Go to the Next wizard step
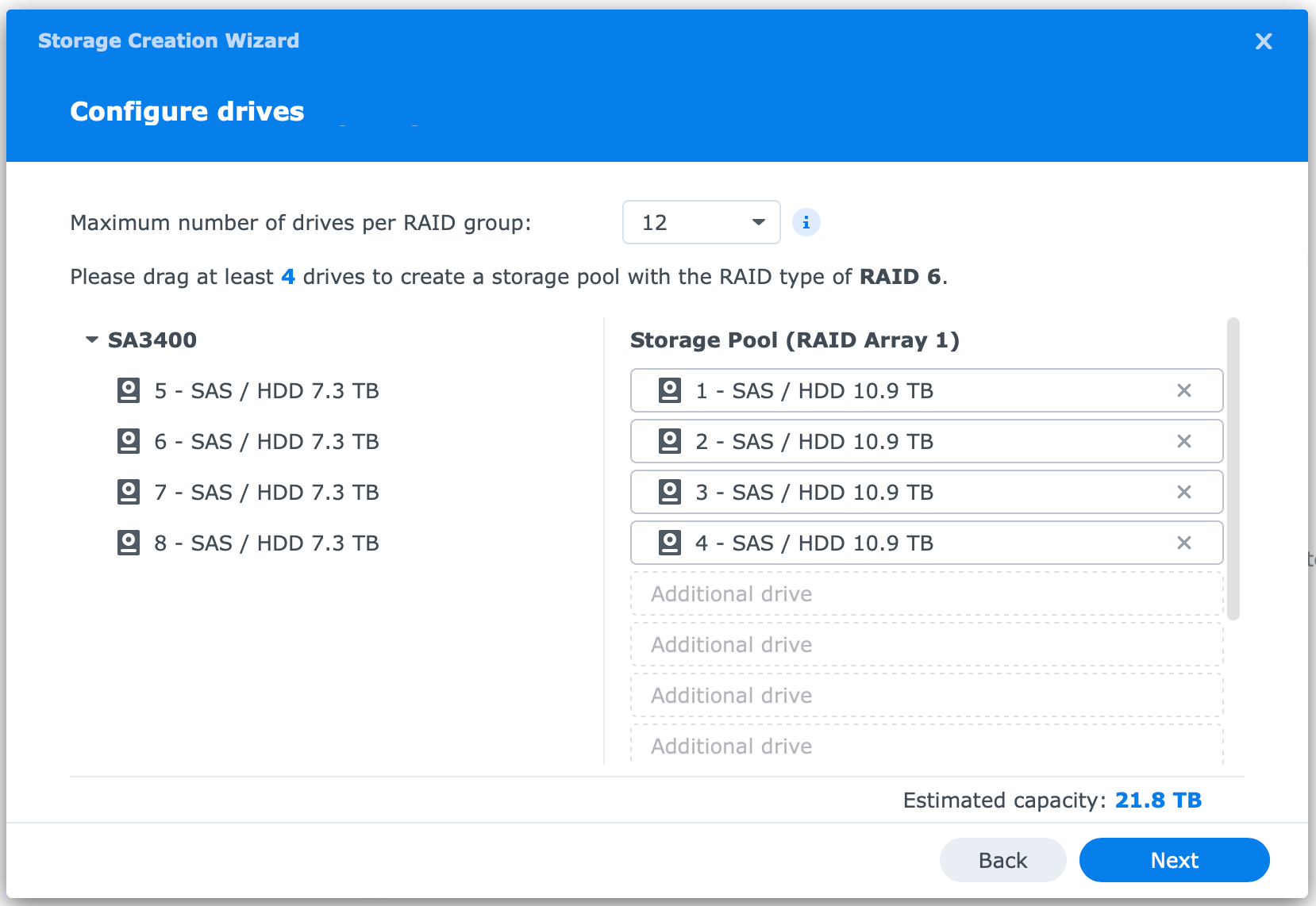 pyautogui.click(x=1174, y=860)
